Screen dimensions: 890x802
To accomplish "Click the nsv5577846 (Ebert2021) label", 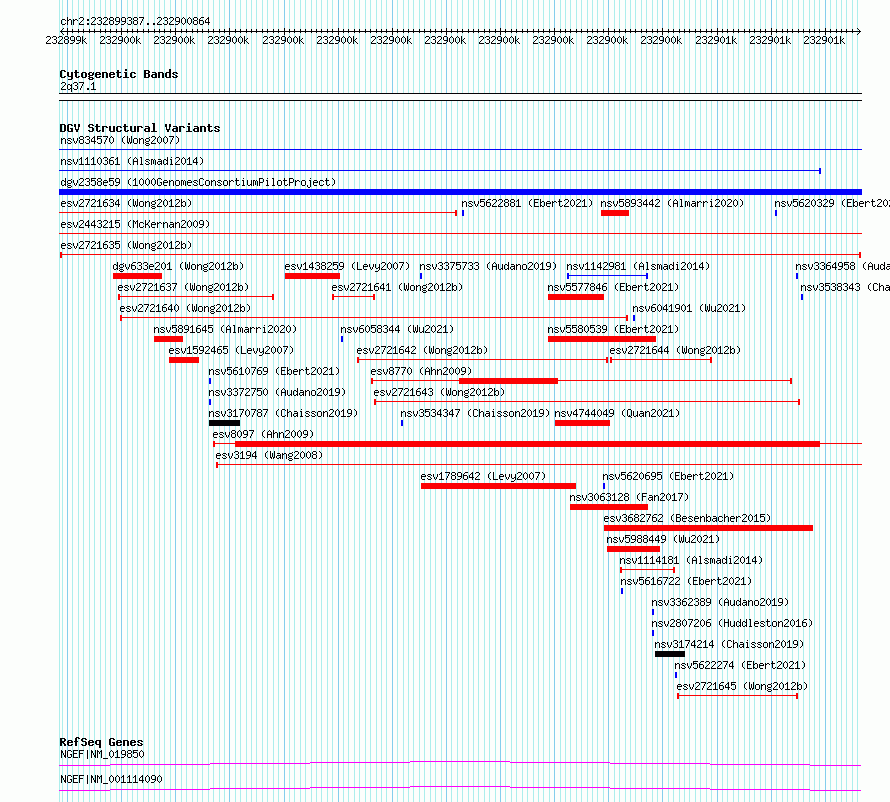I will [x=613, y=287].
